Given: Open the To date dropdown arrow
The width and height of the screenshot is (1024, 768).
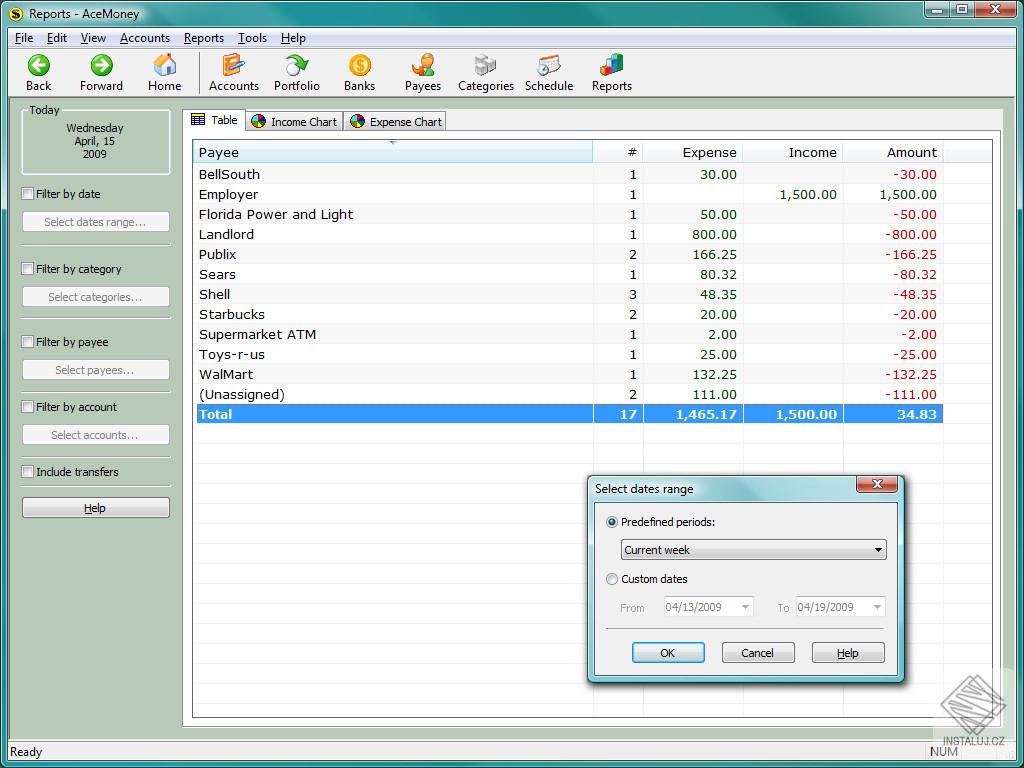Looking at the screenshot, I should click(x=877, y=607).
